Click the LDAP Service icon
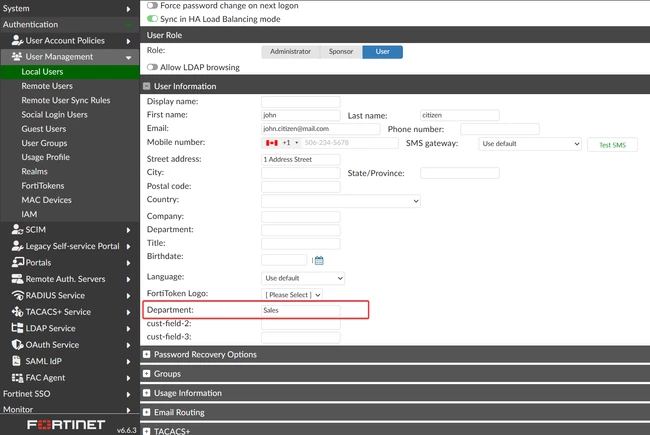 tap(17, 328)
